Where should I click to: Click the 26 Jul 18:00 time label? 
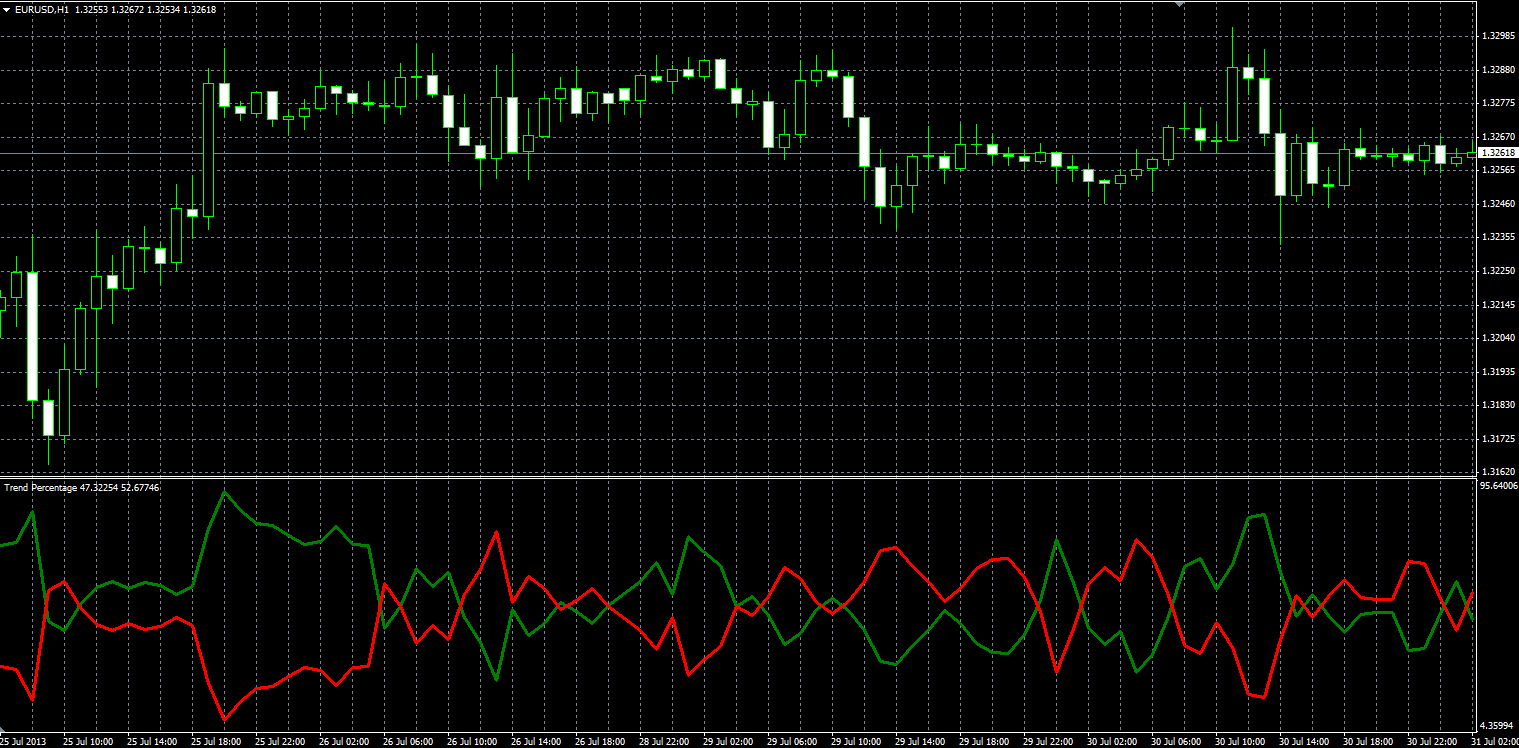[599, 742]
